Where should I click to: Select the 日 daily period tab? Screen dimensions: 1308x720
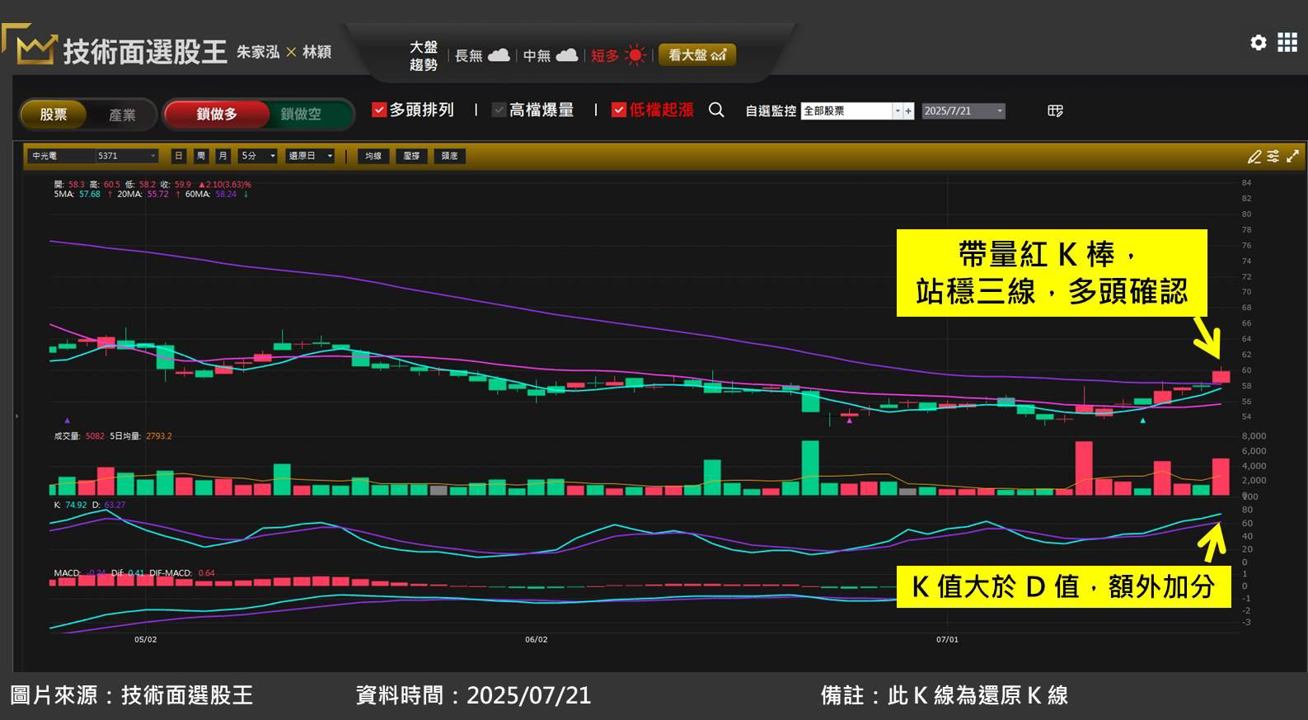pos(178,156)
